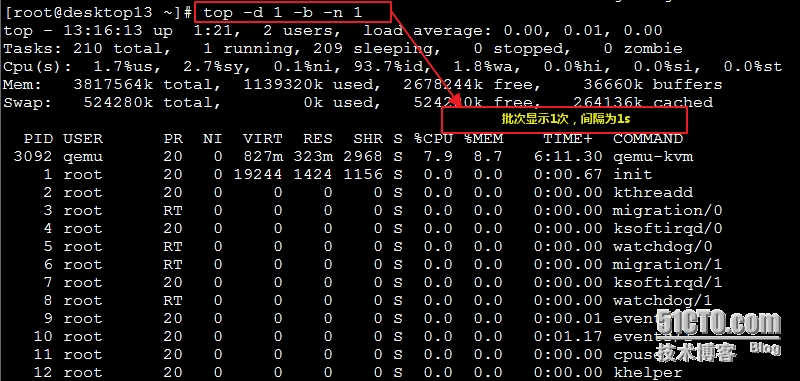Click the root@desktop13 shell prompt
Screen dimensions: 800x381
98,13
